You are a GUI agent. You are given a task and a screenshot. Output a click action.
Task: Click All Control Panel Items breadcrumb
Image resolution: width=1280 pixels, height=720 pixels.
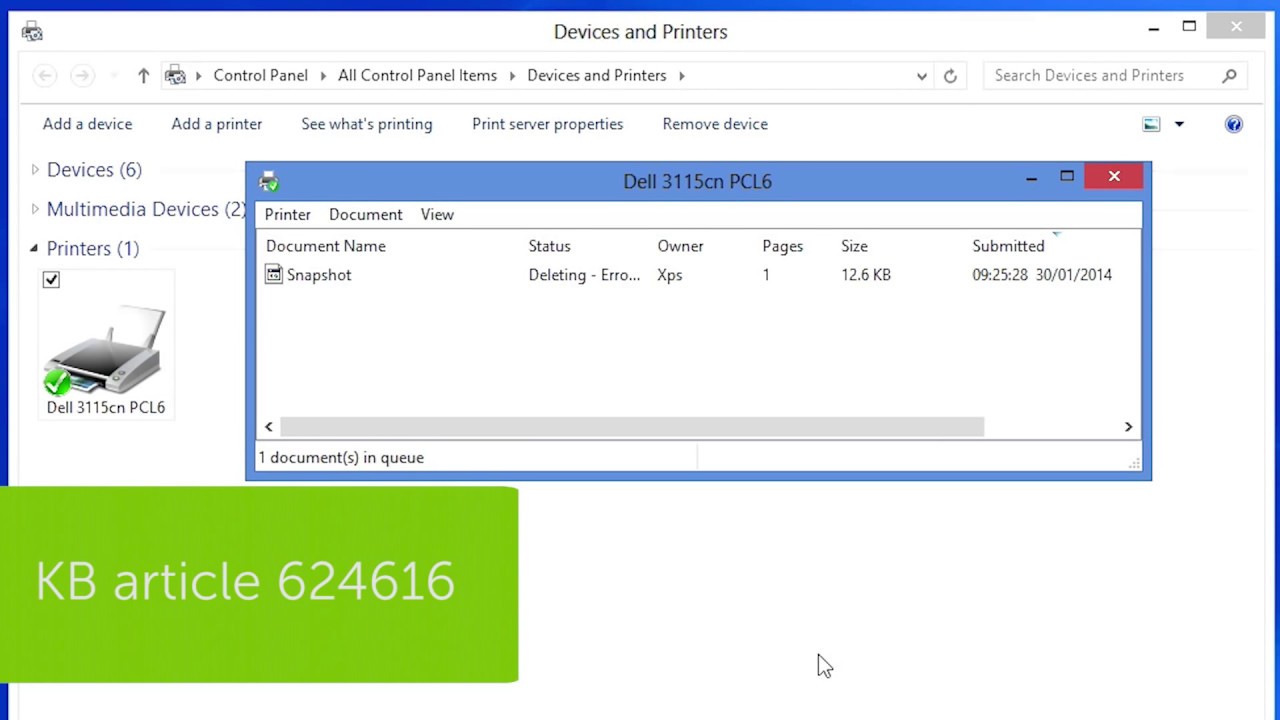(417, 75)
